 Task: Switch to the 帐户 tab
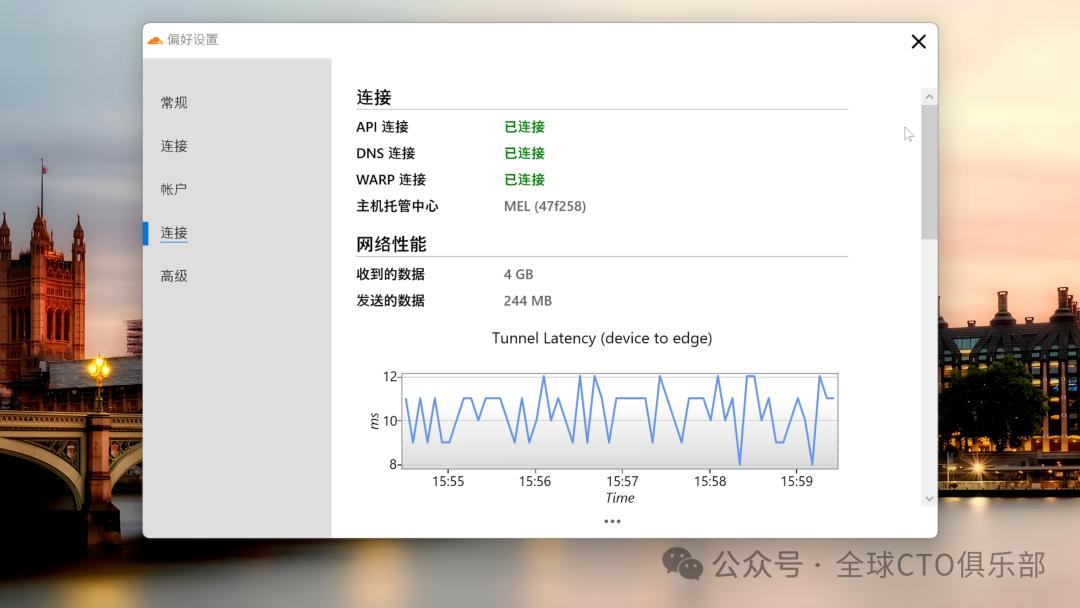174,189
